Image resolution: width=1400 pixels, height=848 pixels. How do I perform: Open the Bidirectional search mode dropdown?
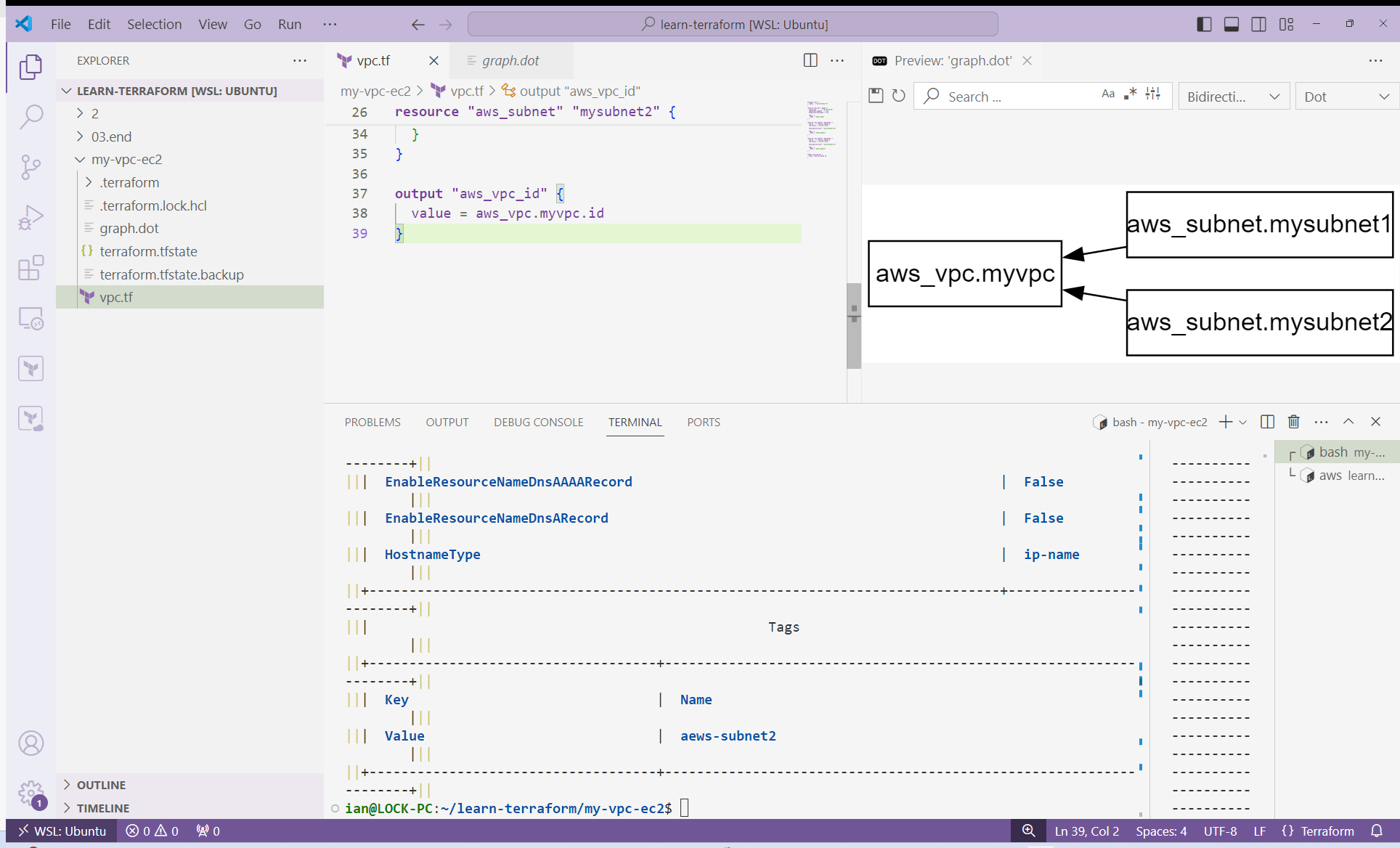(x=1233, y=97)
